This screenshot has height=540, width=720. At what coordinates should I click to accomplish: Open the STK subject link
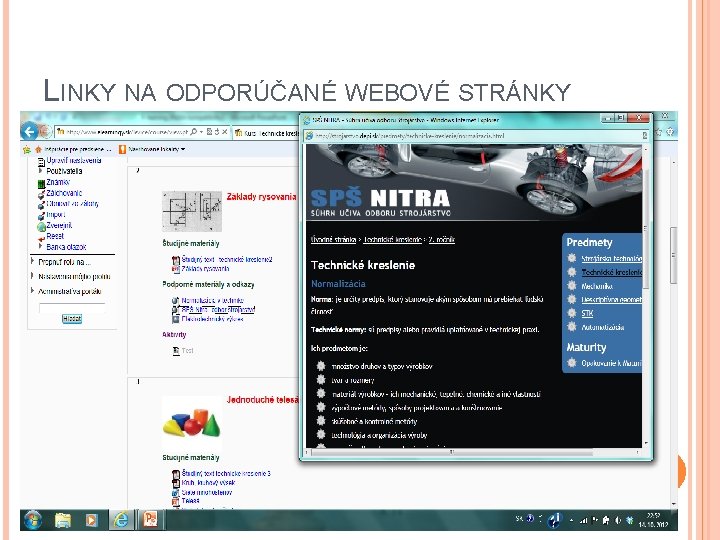(x=587, y=314)
